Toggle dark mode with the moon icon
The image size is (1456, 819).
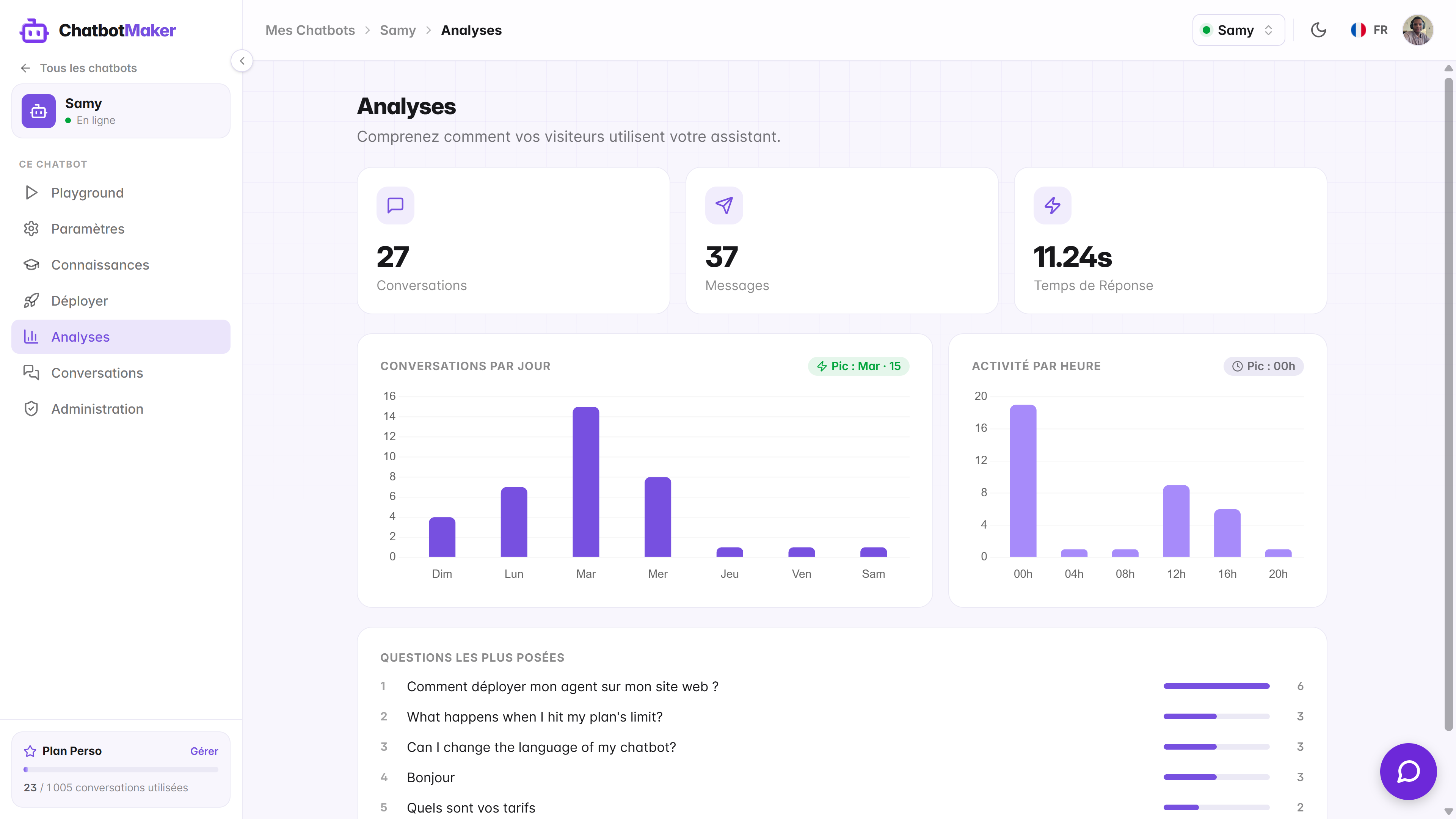tap(1318, 30)
